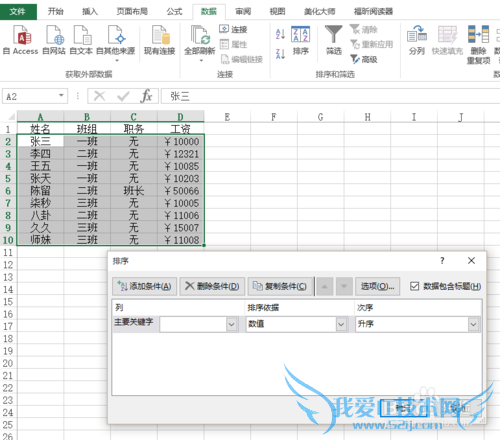This screenshot has width=500, height=440.
Task: Click cell containing ￥12321
Action: (181, 154)
